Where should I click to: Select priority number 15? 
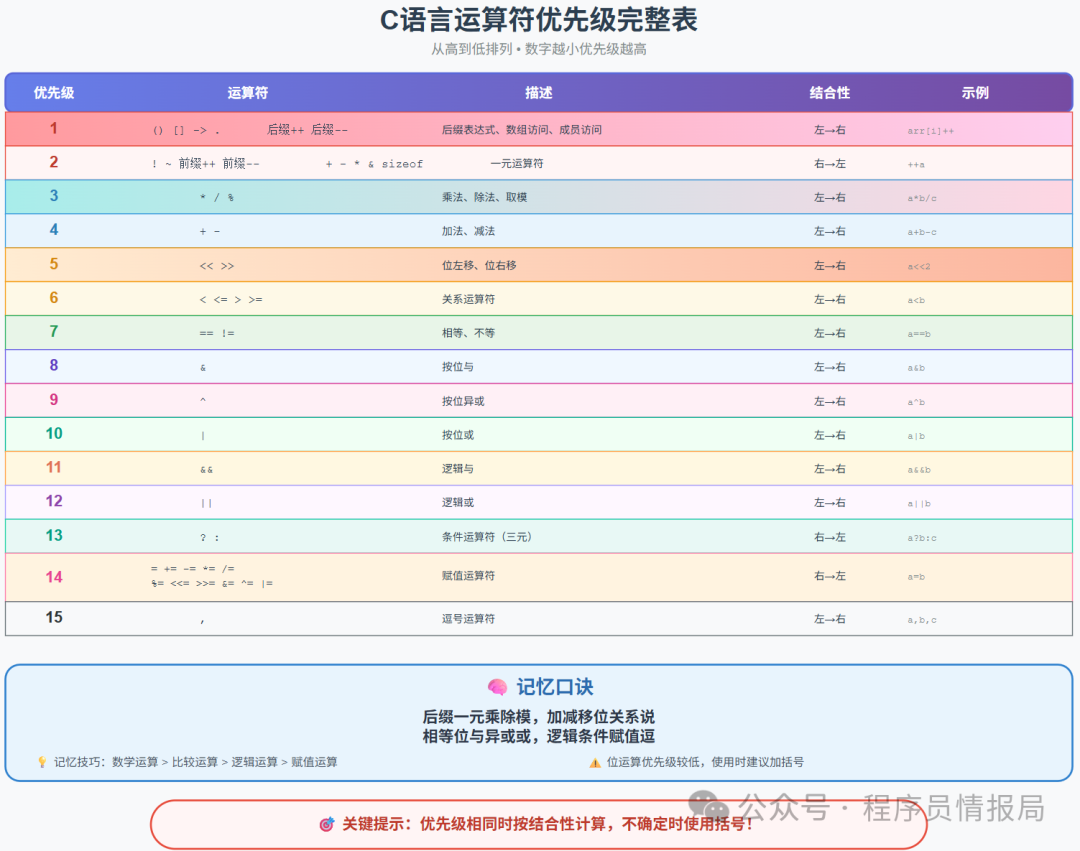[x=54, y=617]
